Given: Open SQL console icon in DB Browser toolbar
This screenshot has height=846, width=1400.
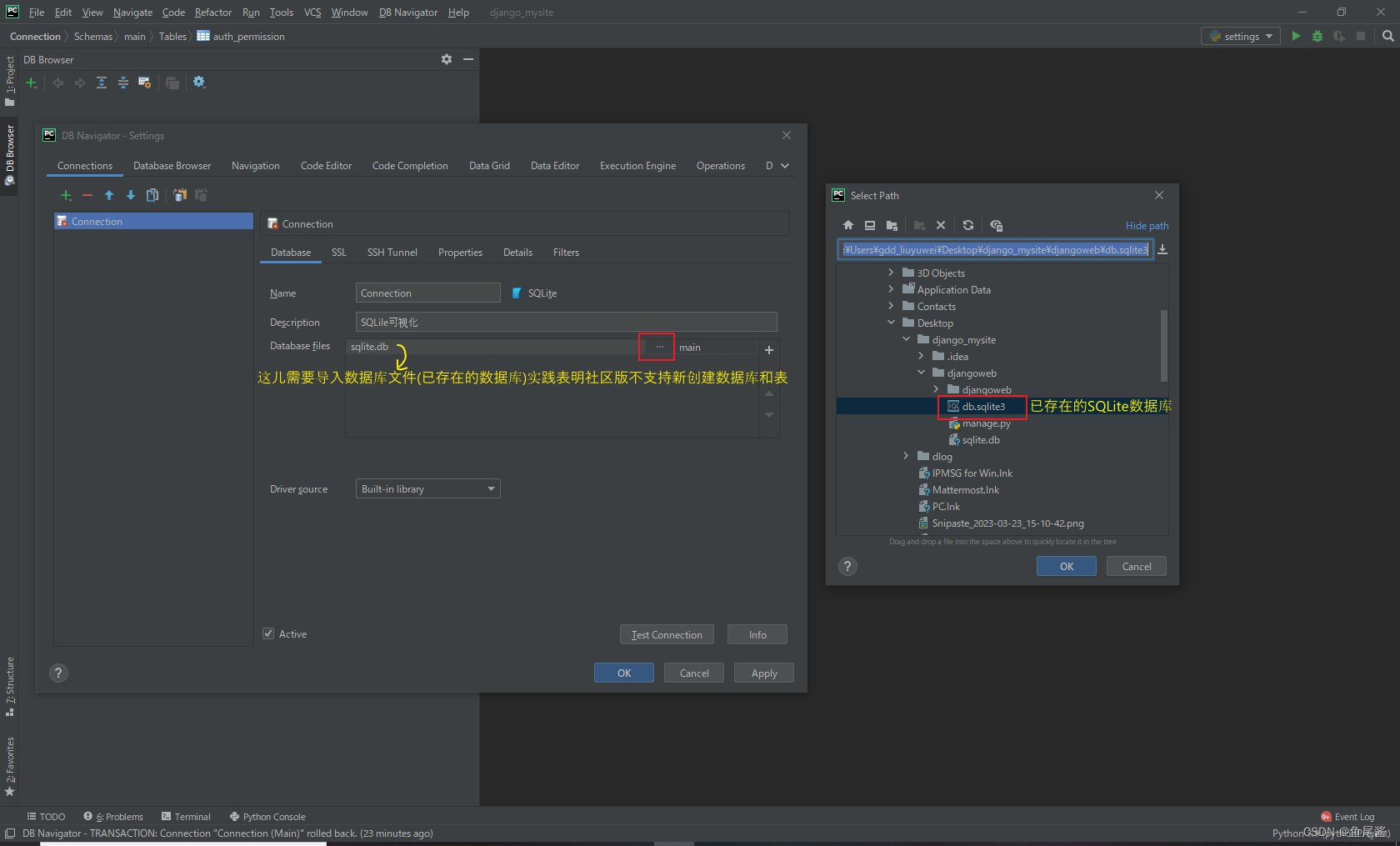Looking at the screenshot, I should click(145, 83).
